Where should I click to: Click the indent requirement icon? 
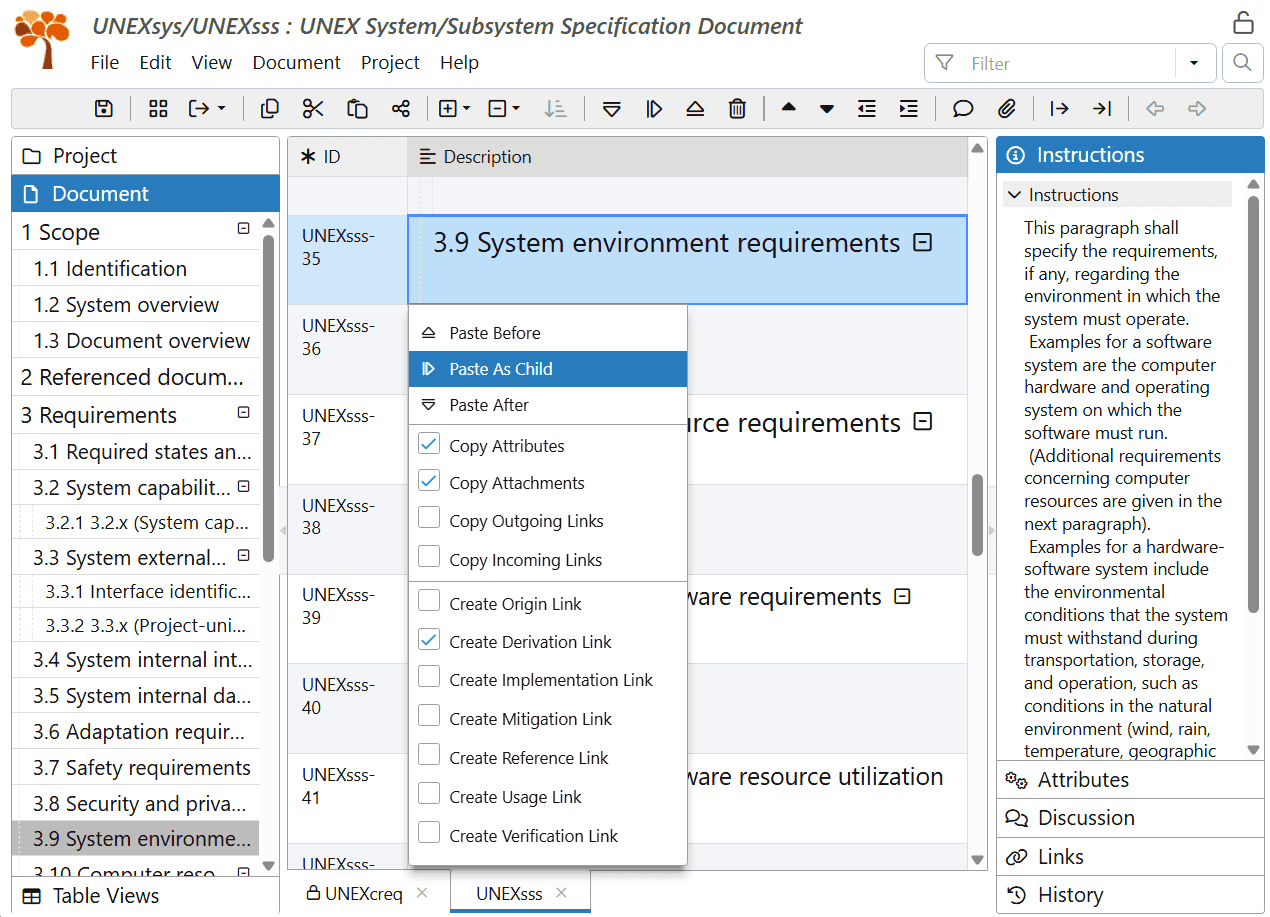[x=908, y=108]
